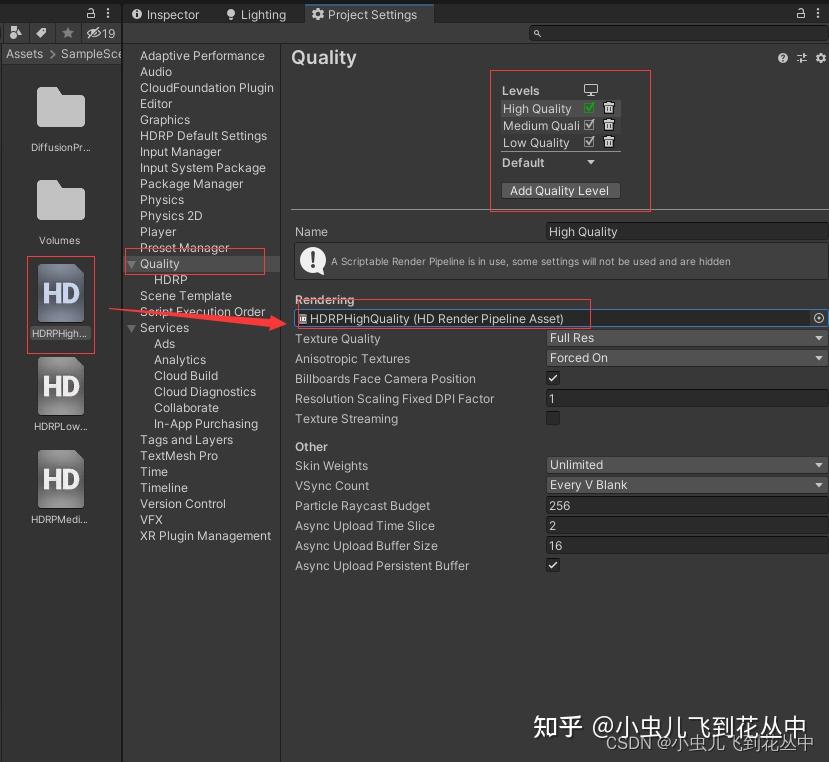Open the Quality settings help icon

783,58
